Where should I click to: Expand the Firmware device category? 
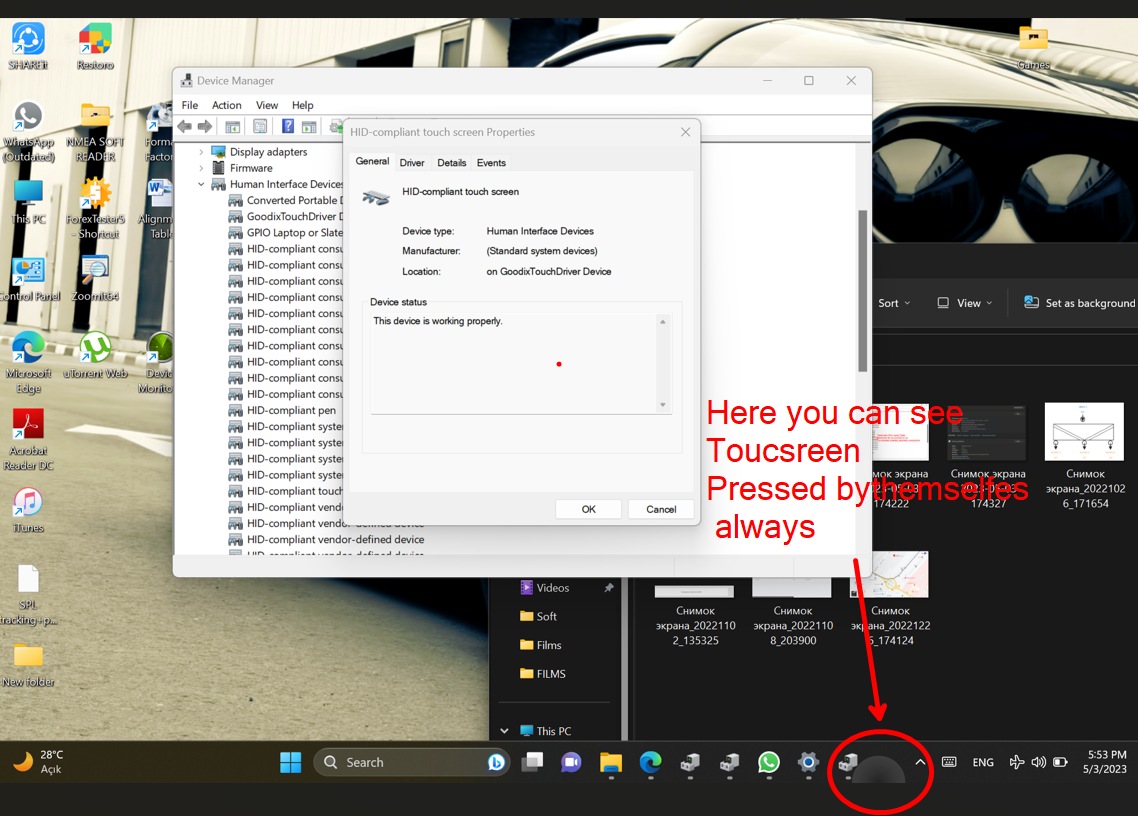[x=201, y=168]
